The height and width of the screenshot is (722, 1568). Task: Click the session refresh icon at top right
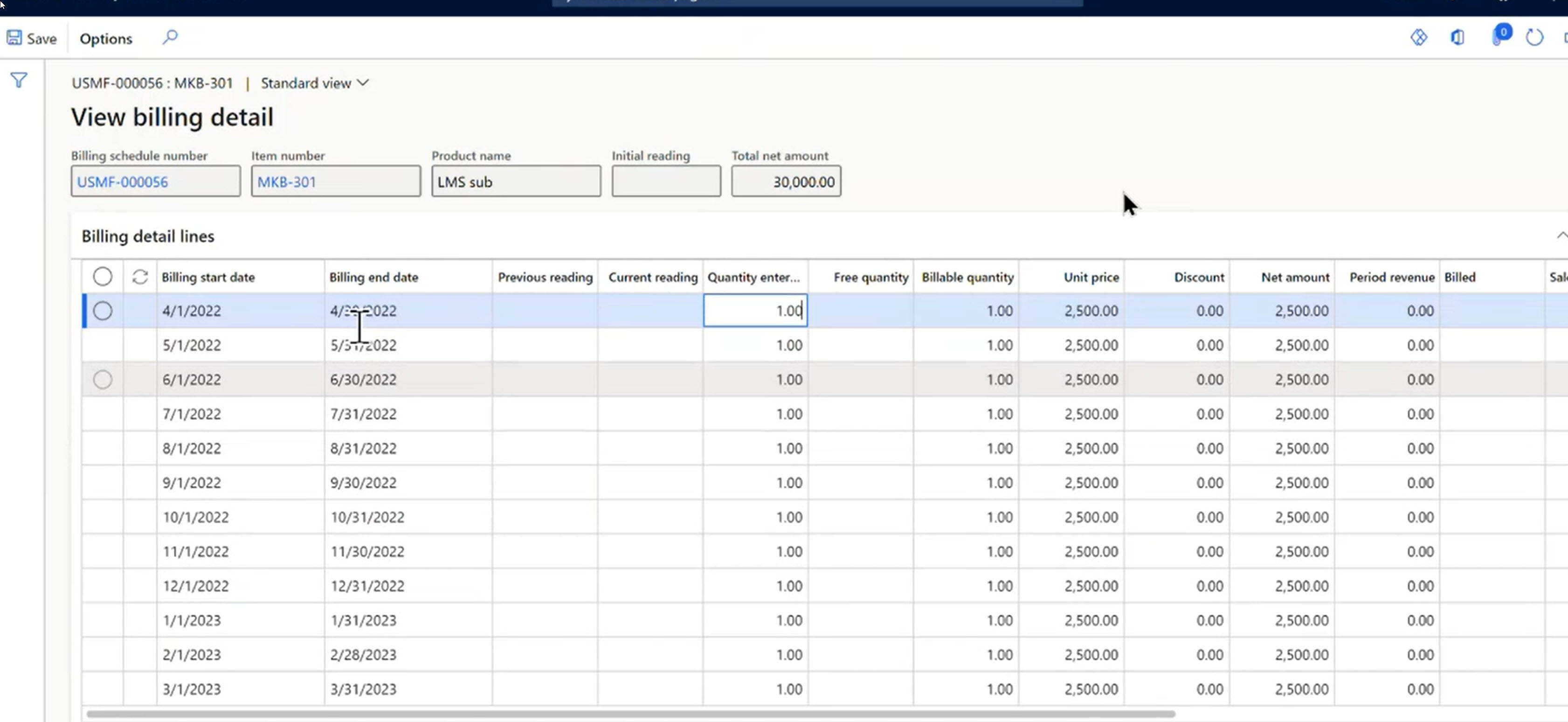tap(1534, 37)
